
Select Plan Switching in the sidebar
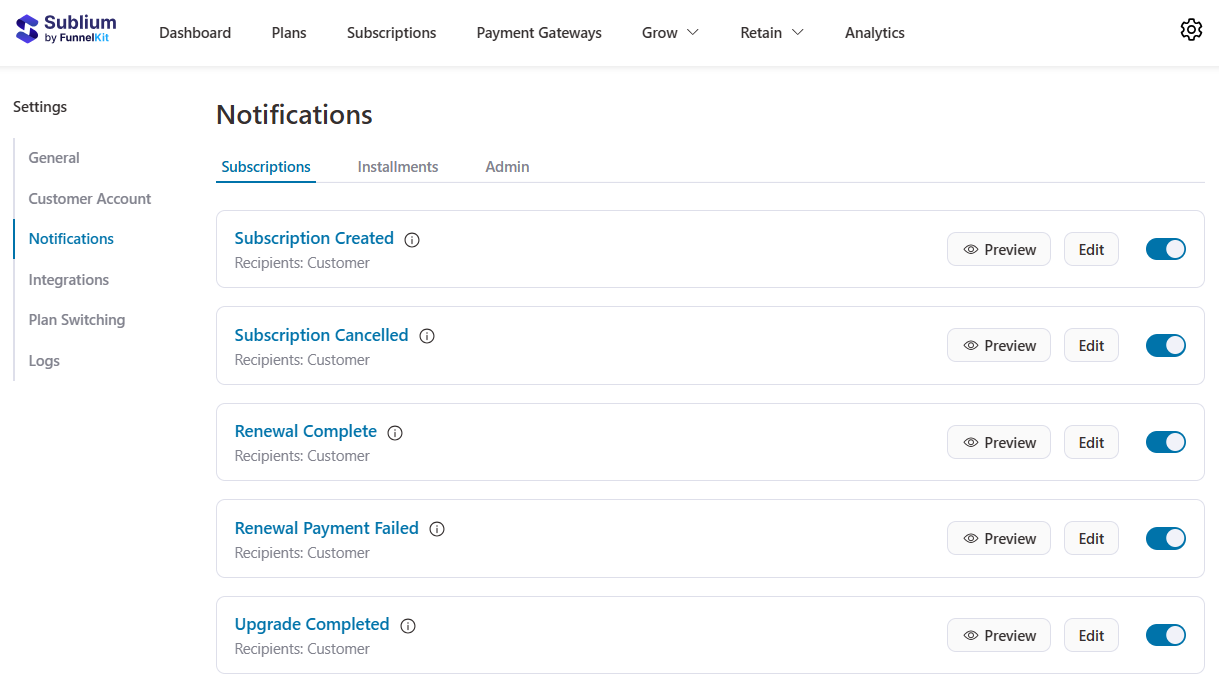(76, 319)
